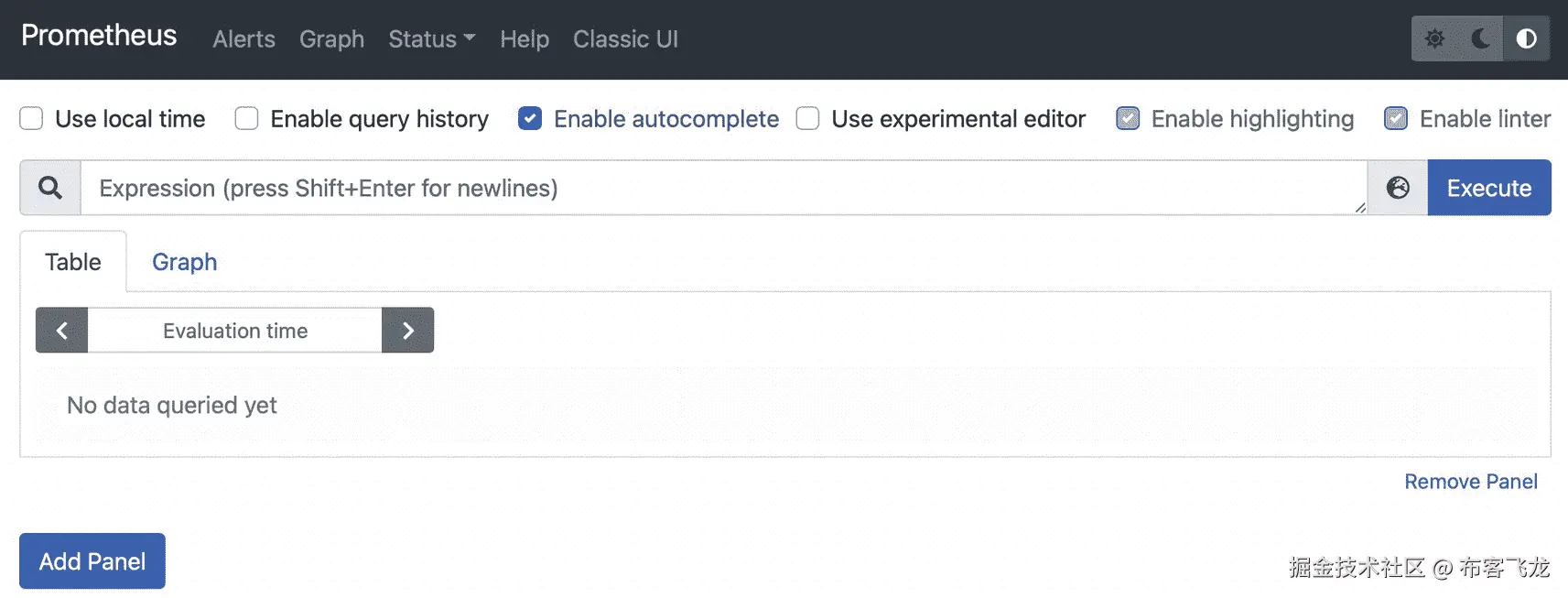
Task: Select the browser-preference contrast theme icon
Action: tap(1526, 38)
